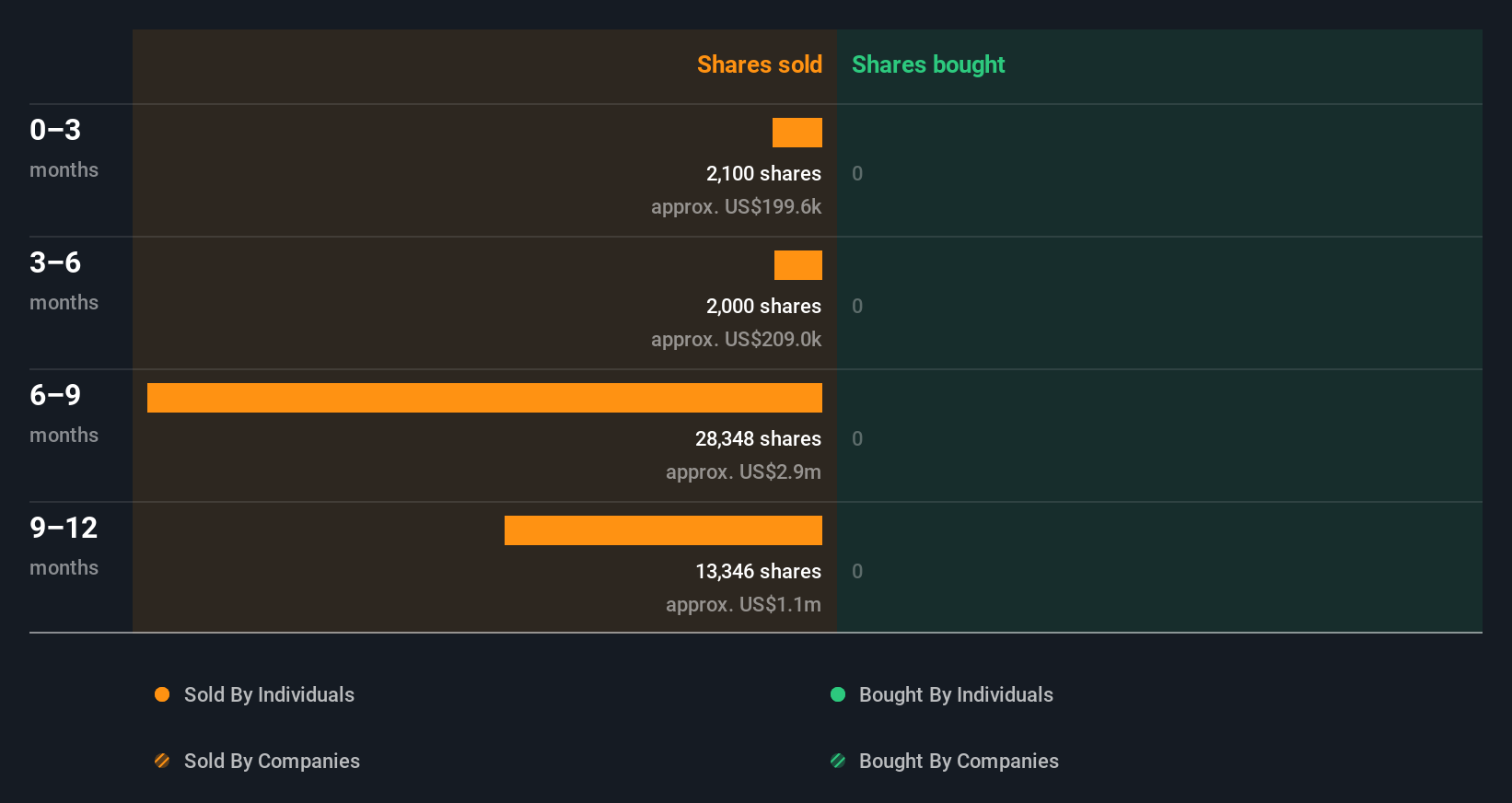Select the Sold By Individuals legend label
This screenshot has width=1512, height=803.
coord(269,695)
